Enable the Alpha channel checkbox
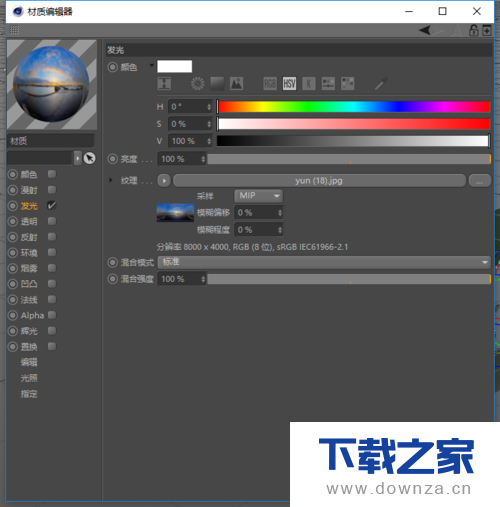 point(52,315)
